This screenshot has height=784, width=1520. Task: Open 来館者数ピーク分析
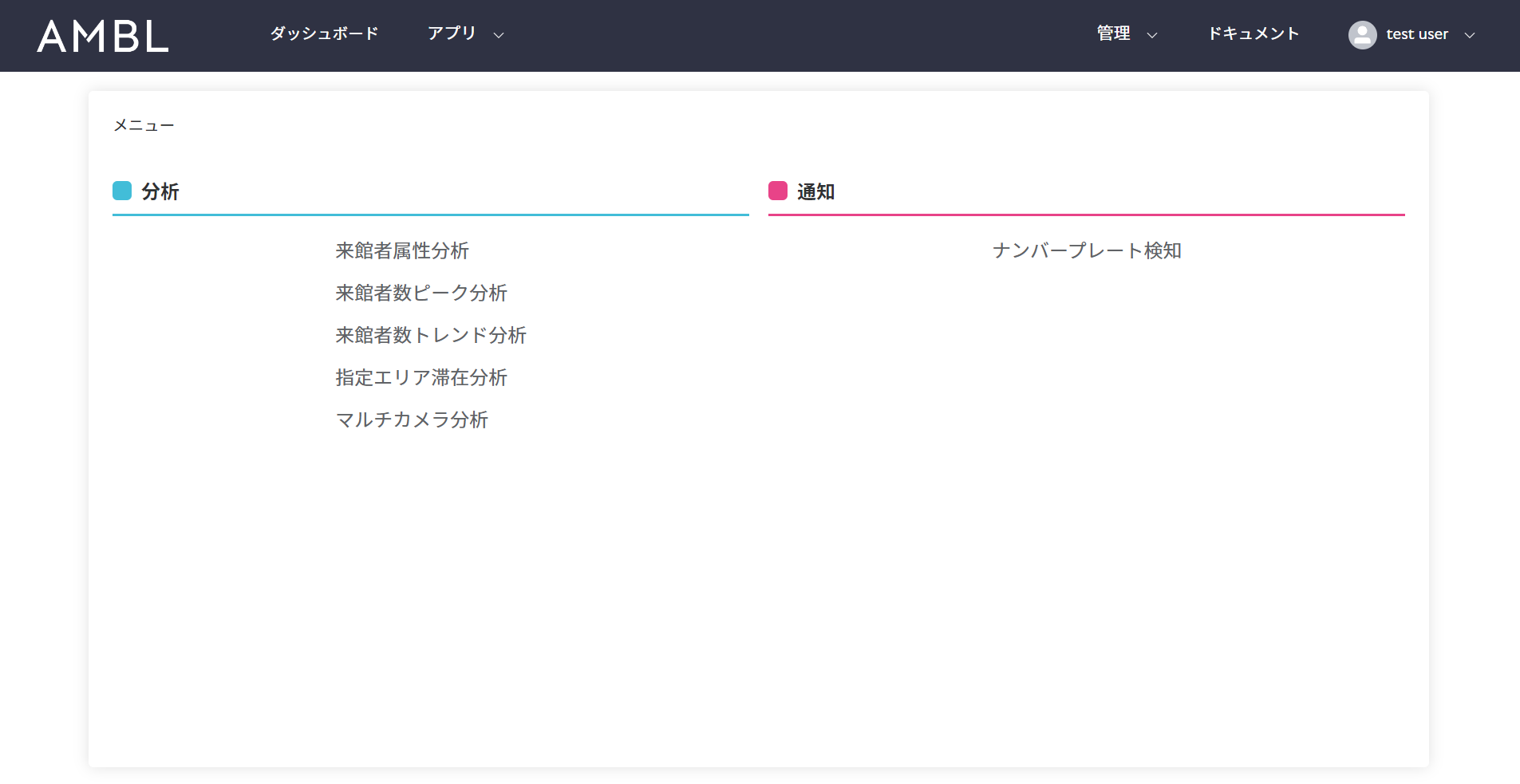tap(421, 293)
